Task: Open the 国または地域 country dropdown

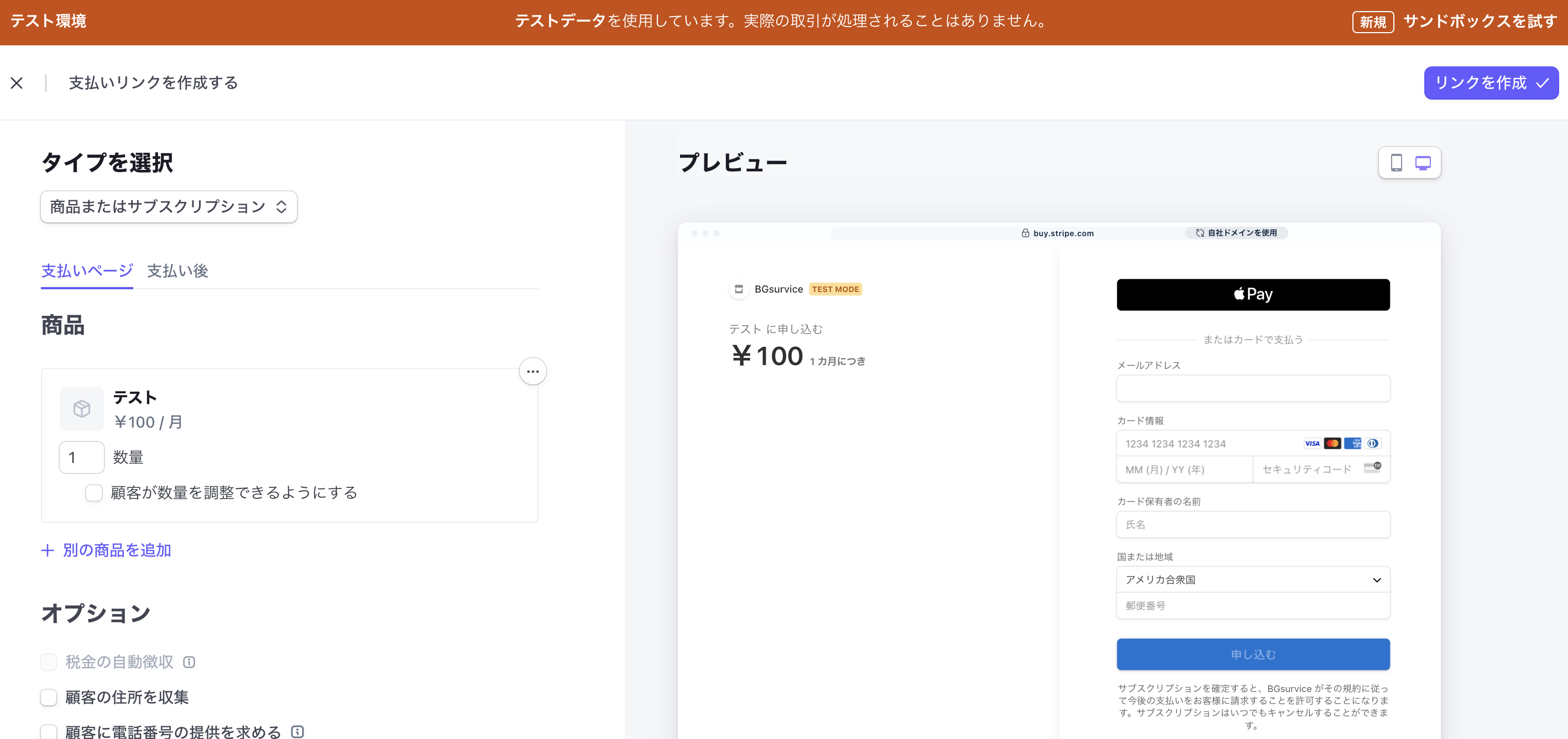Action: [x=1253, y=579]
